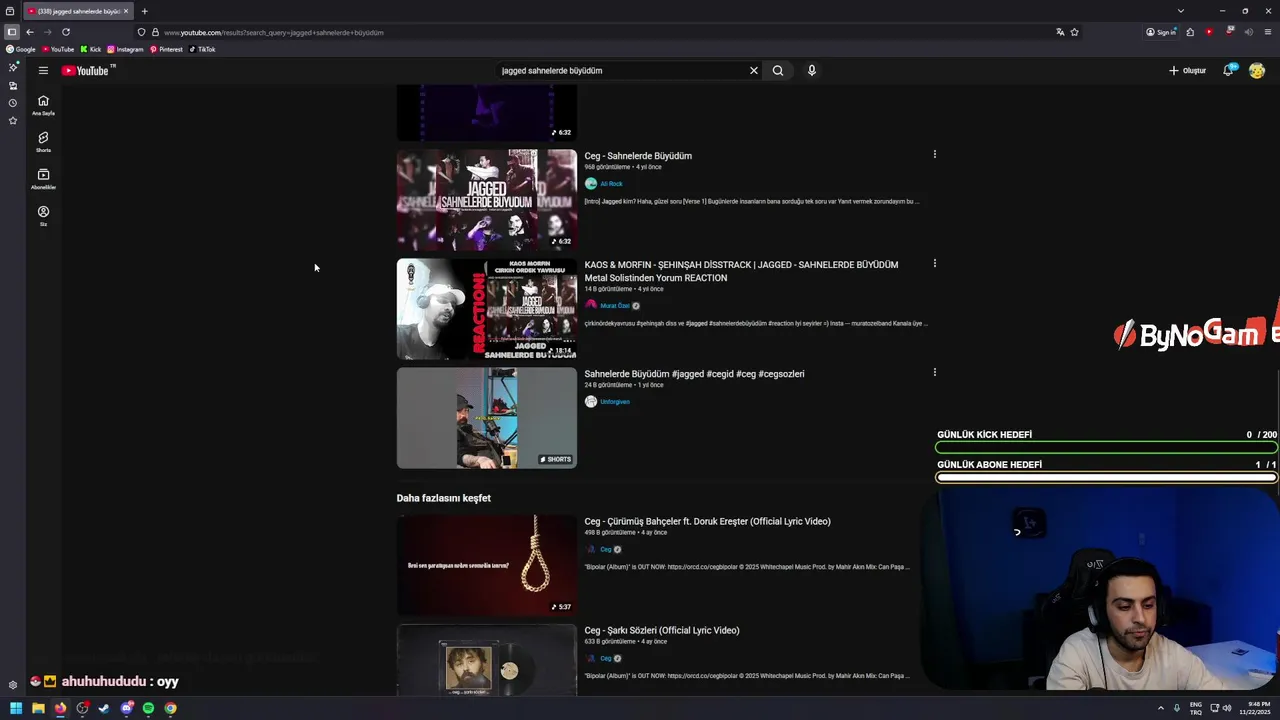This screenshot has height=720, width=1280.
Task: Open the YouTube hamburger guide menu
Action: [43, 70]
